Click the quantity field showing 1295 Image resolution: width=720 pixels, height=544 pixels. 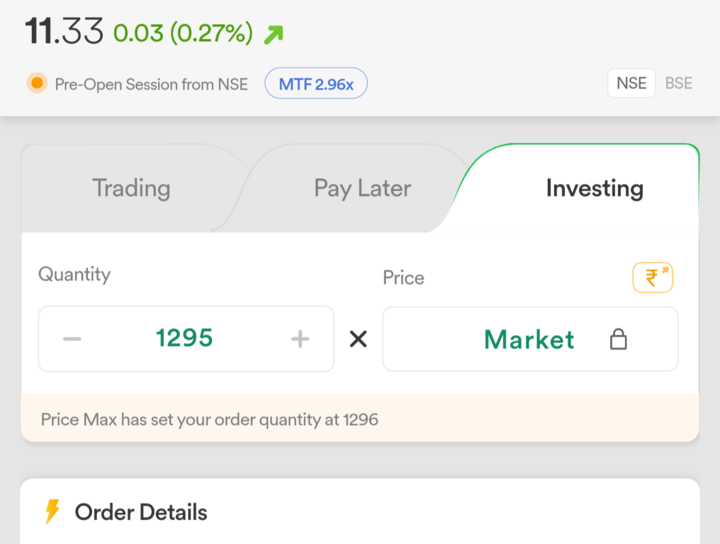click(185, 339)
